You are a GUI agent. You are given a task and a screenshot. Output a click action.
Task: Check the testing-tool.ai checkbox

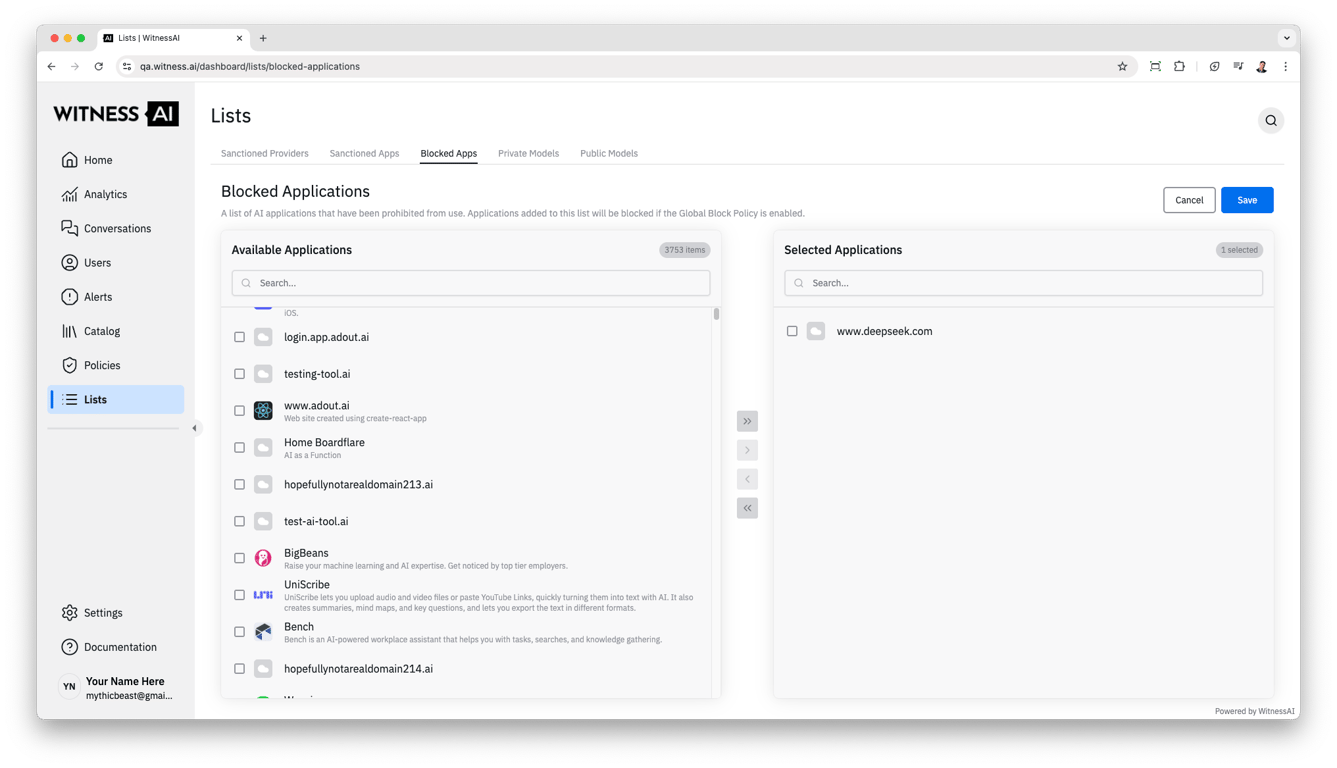[x=239, y=374]
